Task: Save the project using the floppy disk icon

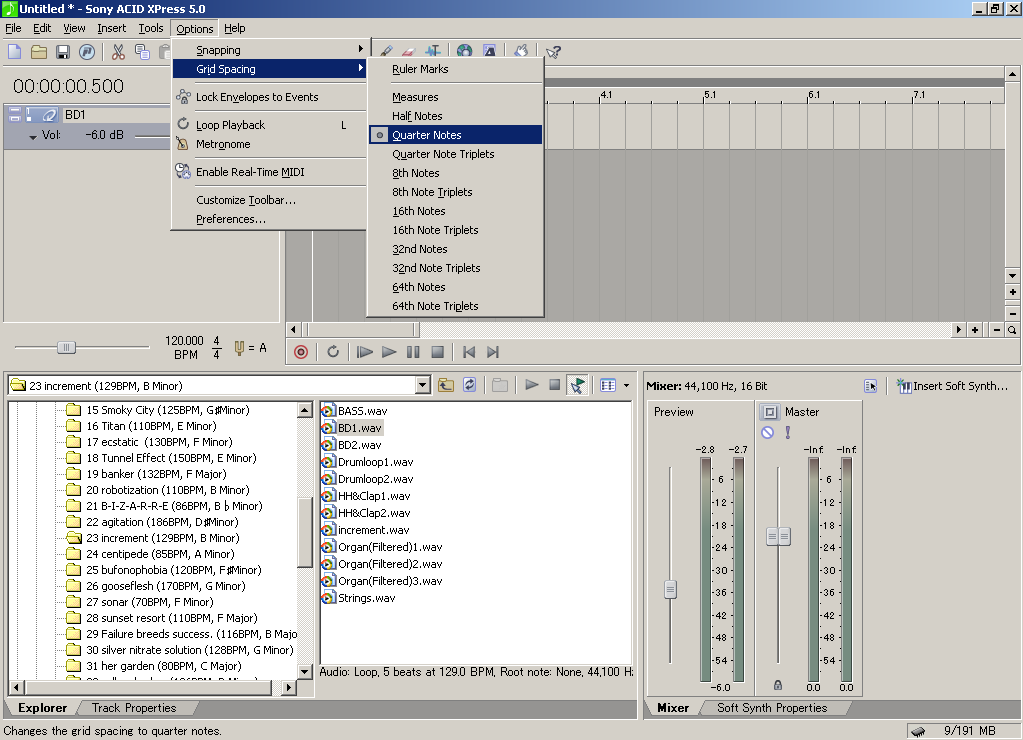Action: [63, 52]
